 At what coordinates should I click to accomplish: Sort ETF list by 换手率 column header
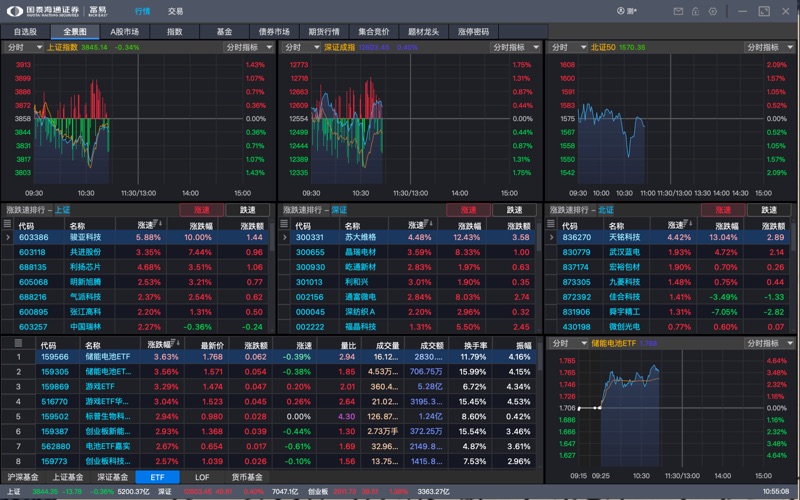coord(473,345)
